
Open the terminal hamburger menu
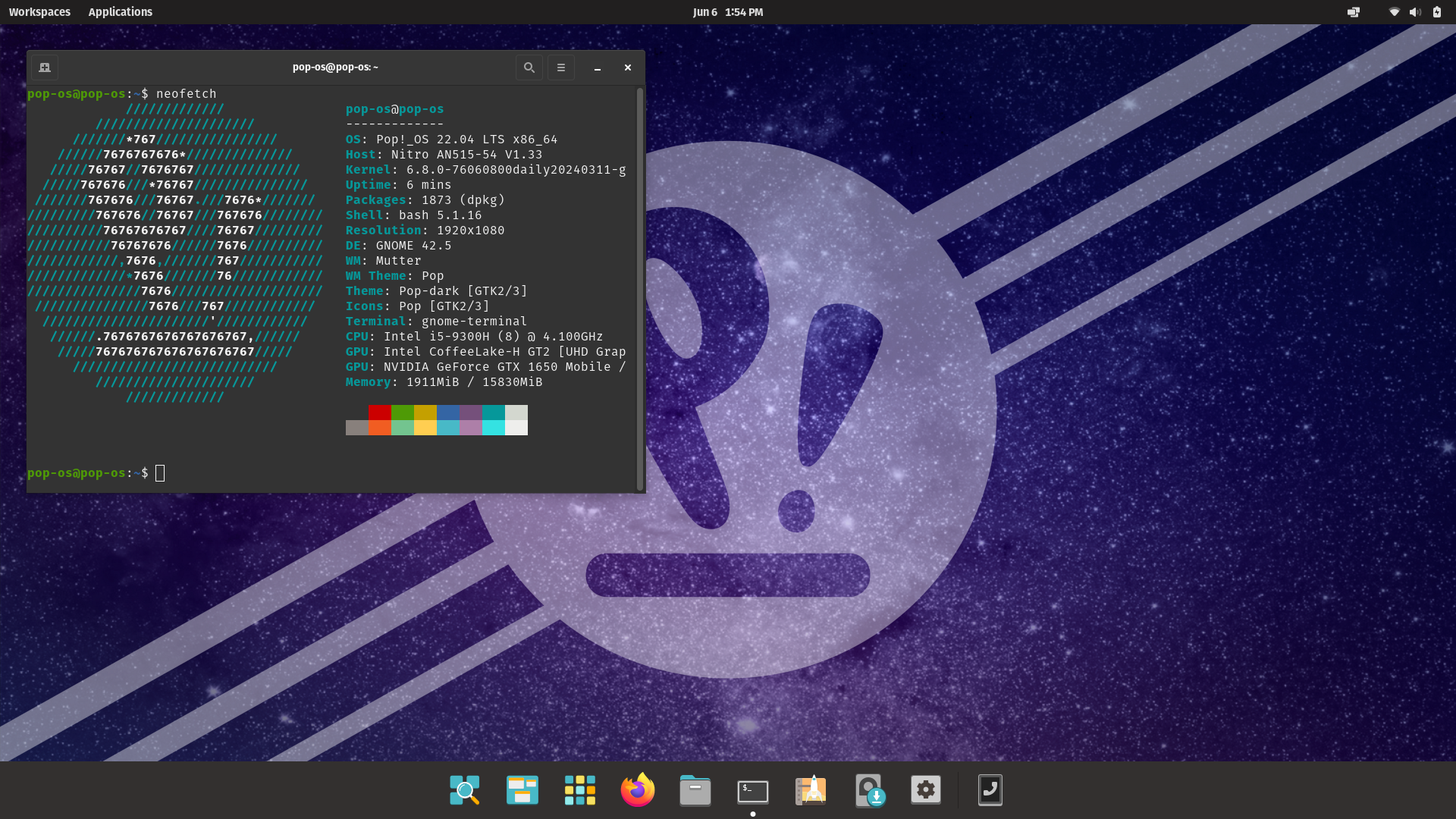561,67
